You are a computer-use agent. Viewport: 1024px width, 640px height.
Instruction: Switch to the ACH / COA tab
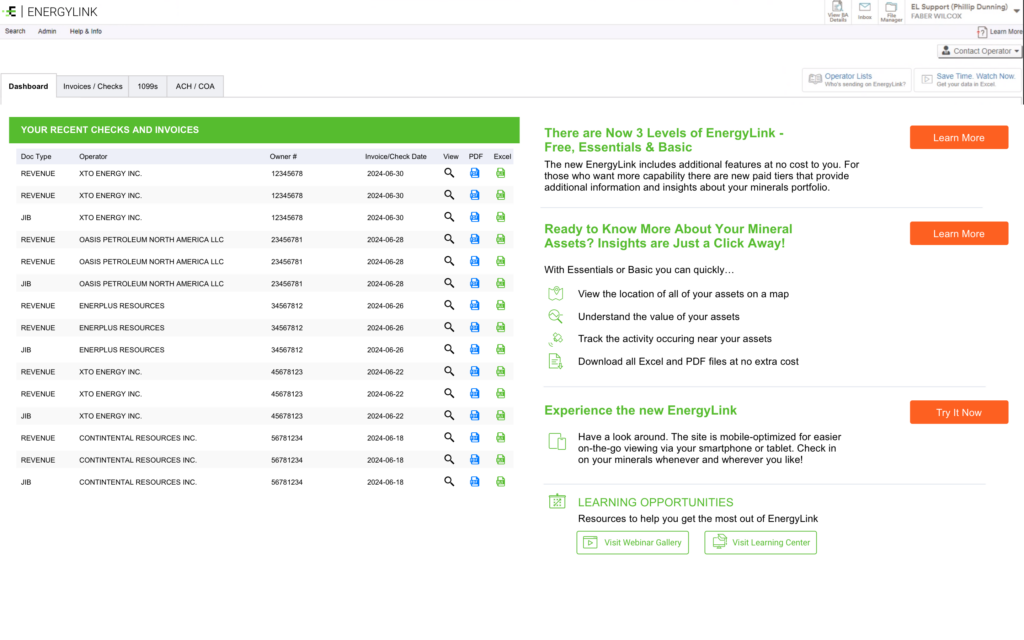click(195, 86)
